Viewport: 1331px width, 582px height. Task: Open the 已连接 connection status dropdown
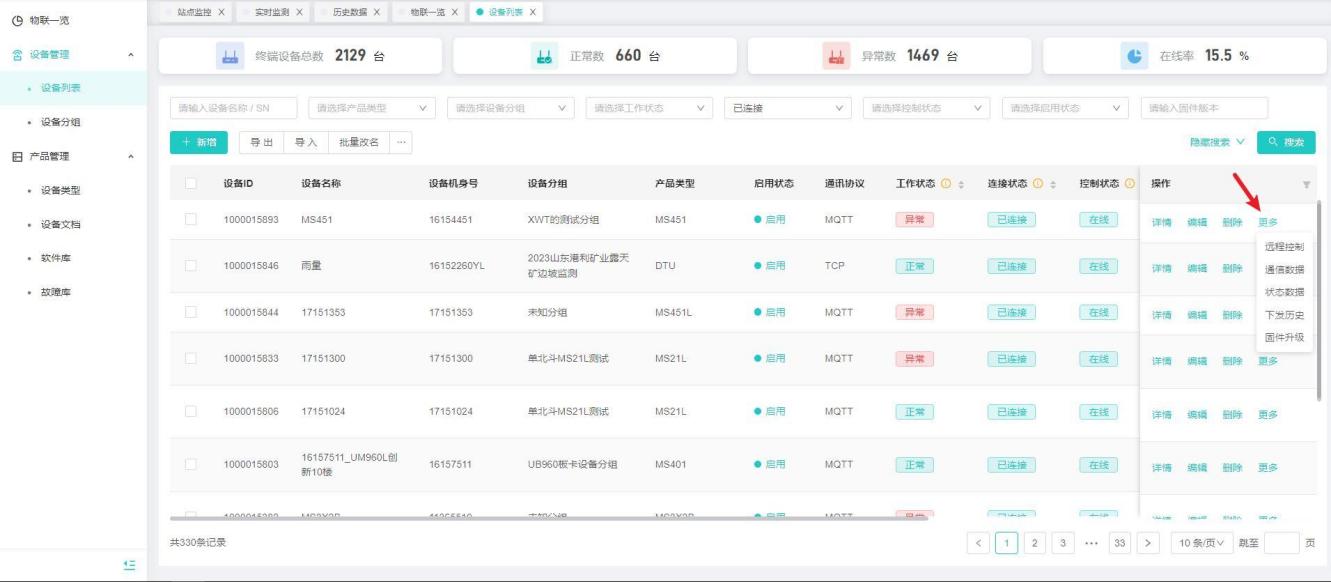pyautogui.click(x=788, y=108)
